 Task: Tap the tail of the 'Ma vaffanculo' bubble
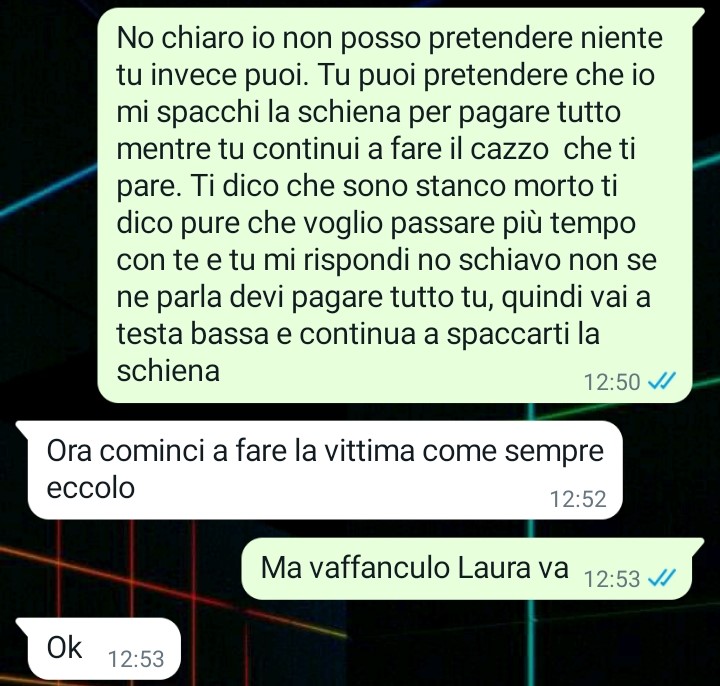698,544
